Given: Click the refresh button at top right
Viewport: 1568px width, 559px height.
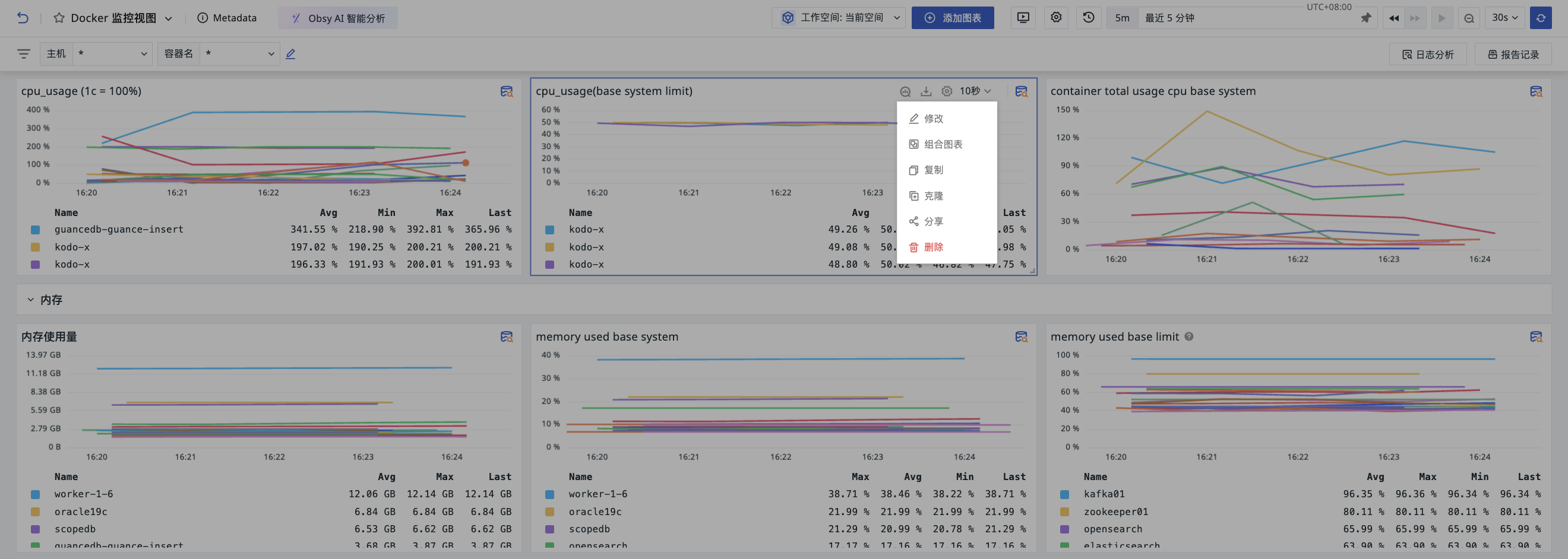Looking at the screenshot, I should click(x=1540, y=18).
